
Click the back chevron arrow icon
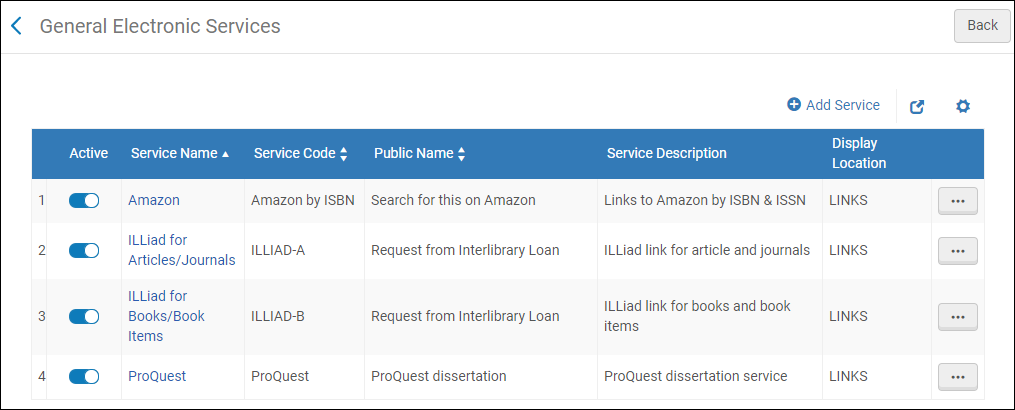[16, 26]
